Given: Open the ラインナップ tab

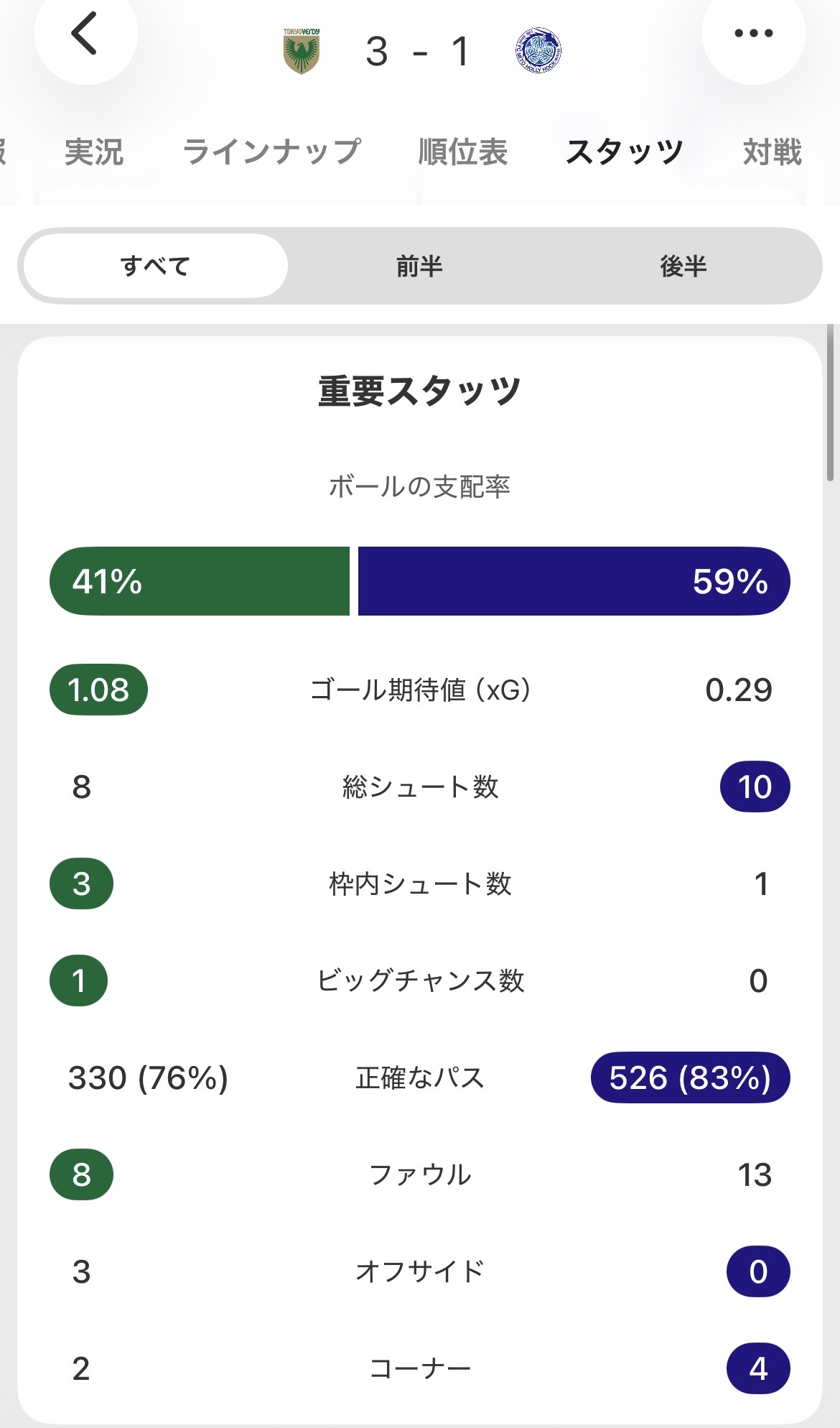Looking at the screenshot, I should (271, 152).
